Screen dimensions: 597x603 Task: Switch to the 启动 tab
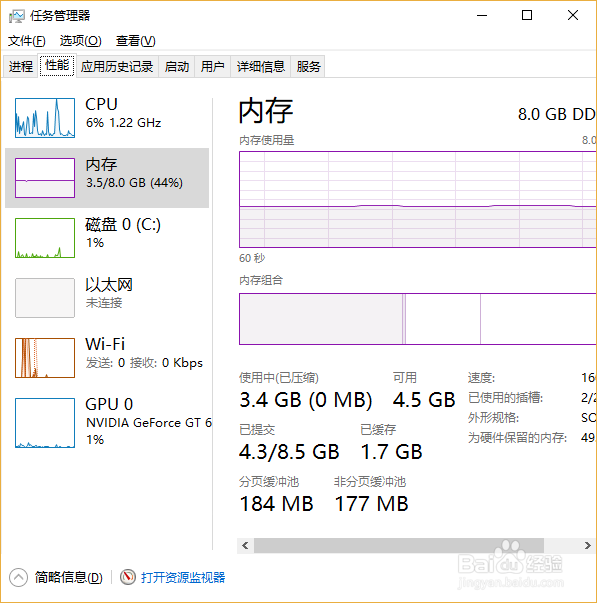pos(177,67)
